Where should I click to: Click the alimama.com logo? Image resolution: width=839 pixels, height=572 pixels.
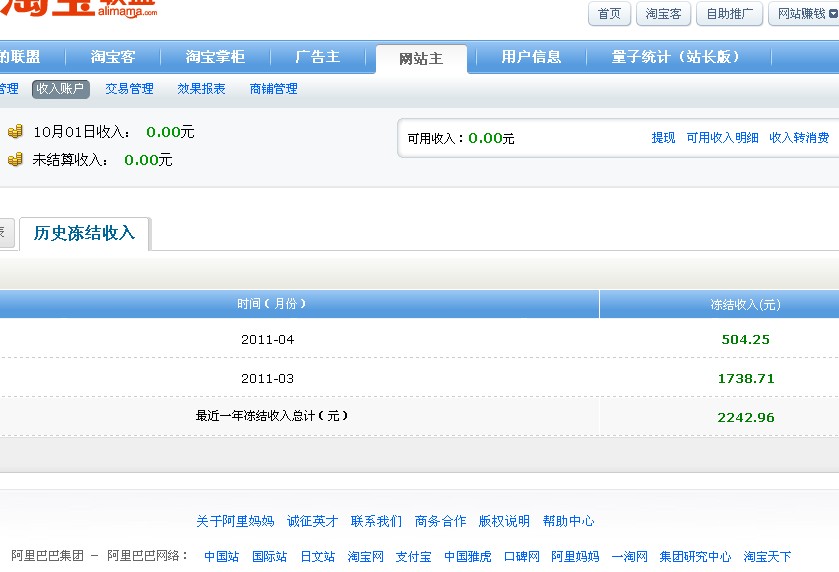tap(79, 9)
